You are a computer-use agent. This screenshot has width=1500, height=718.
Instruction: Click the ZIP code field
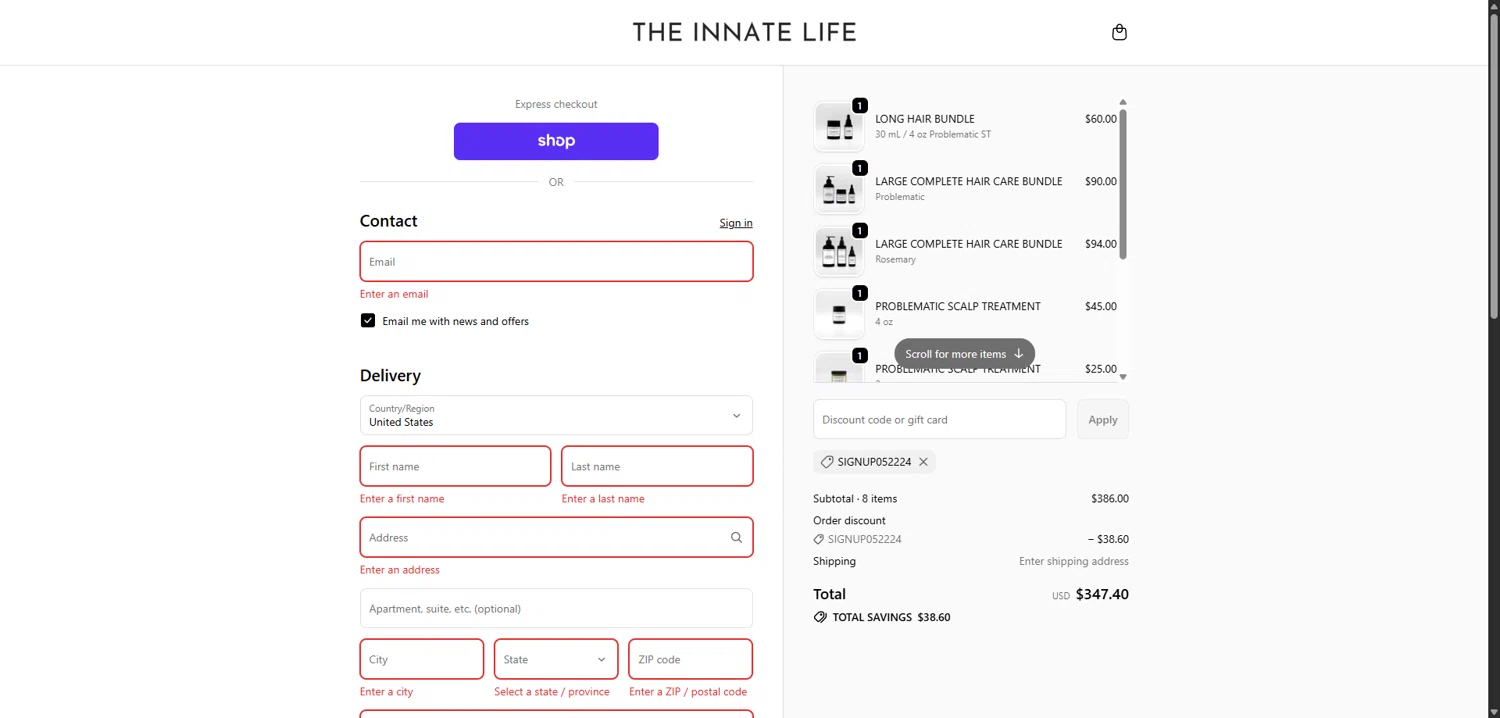point(690,659)
